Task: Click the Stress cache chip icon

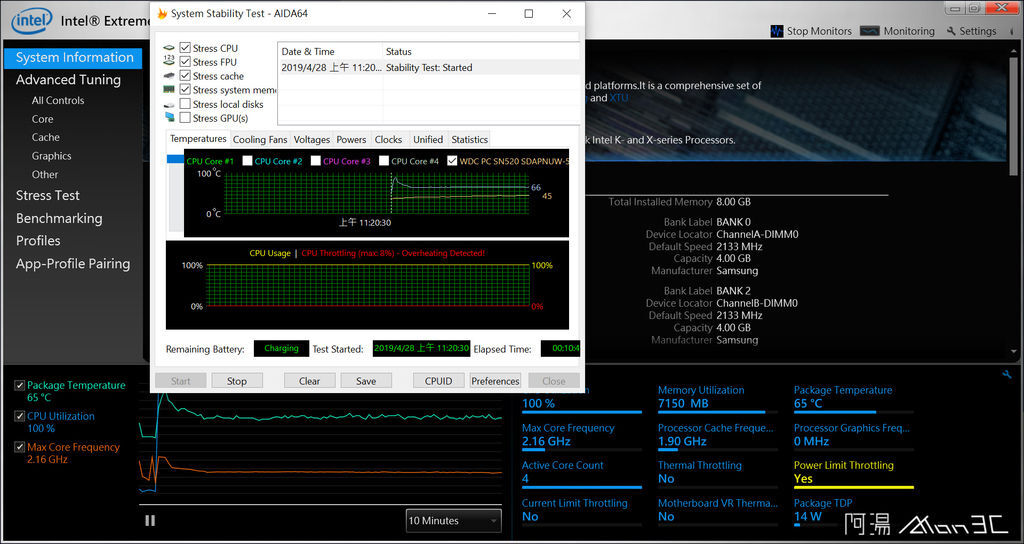Action: [169, 76]
